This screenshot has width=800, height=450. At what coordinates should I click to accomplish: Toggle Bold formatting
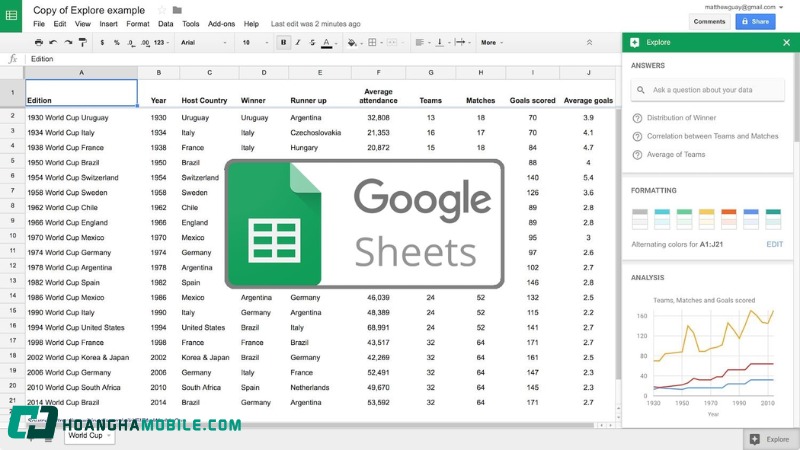coord(283,42)
